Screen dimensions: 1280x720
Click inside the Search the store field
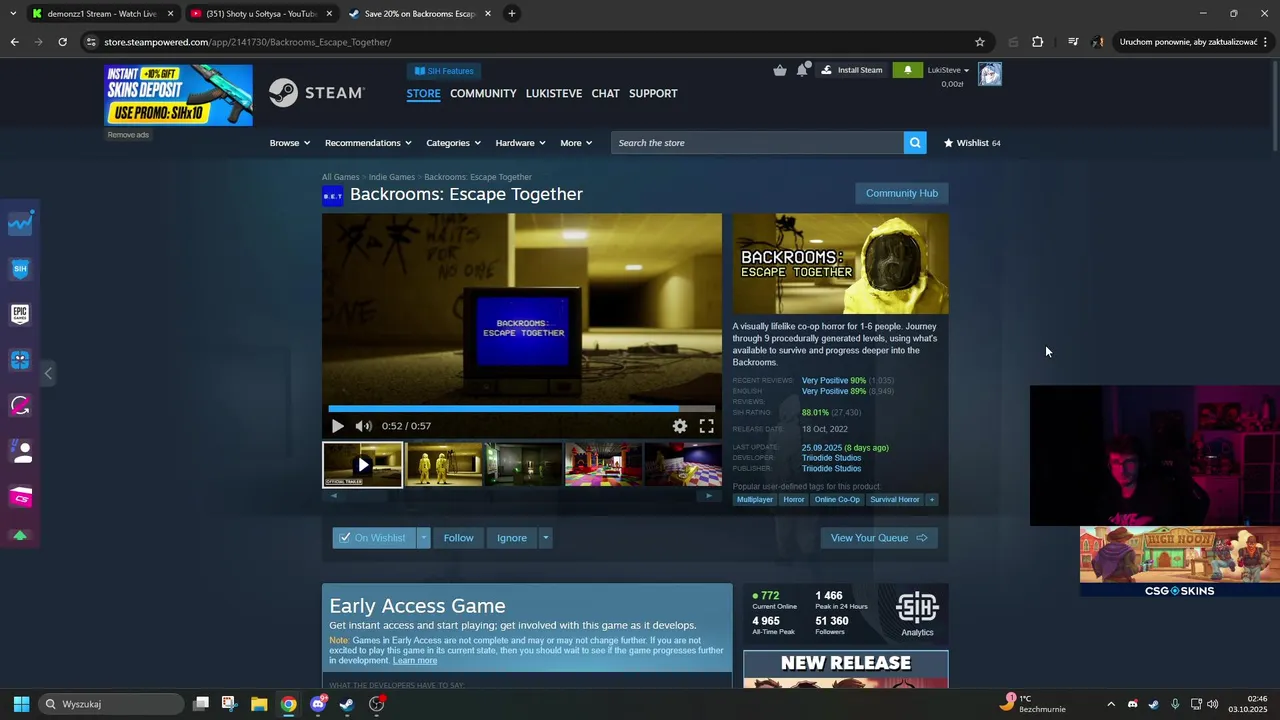pos(757,143)
